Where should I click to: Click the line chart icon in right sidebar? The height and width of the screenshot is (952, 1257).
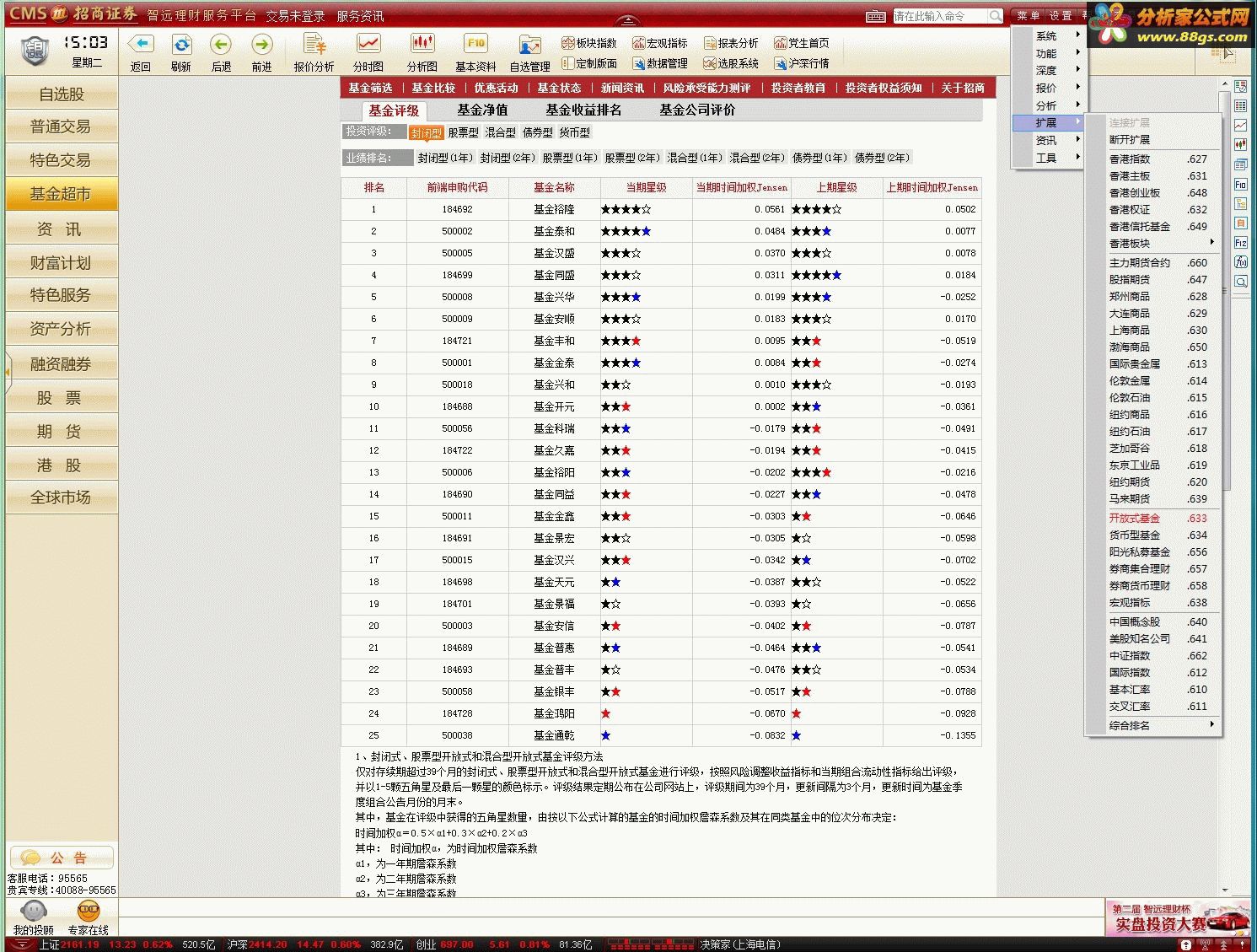1240,125
